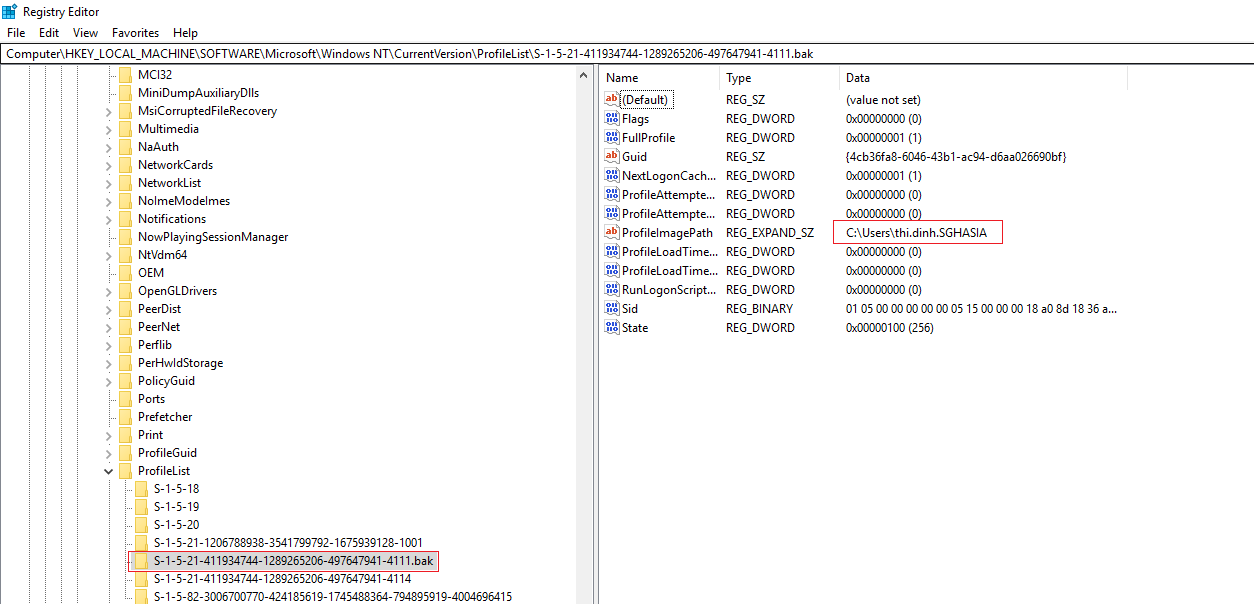The width and height of the screenshot is (1254, 604).
Task: Click the S-1-5-18 key folder icon
Action: click(141, 489)
